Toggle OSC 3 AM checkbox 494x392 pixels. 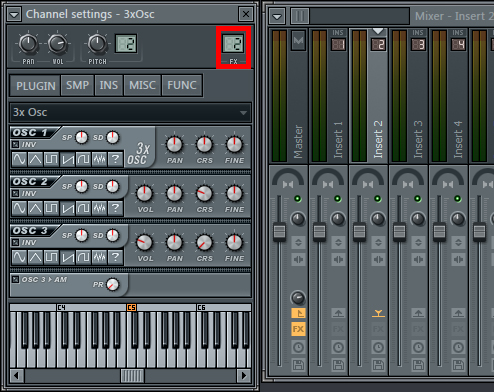pyautogui.click(x=15, y=279)
